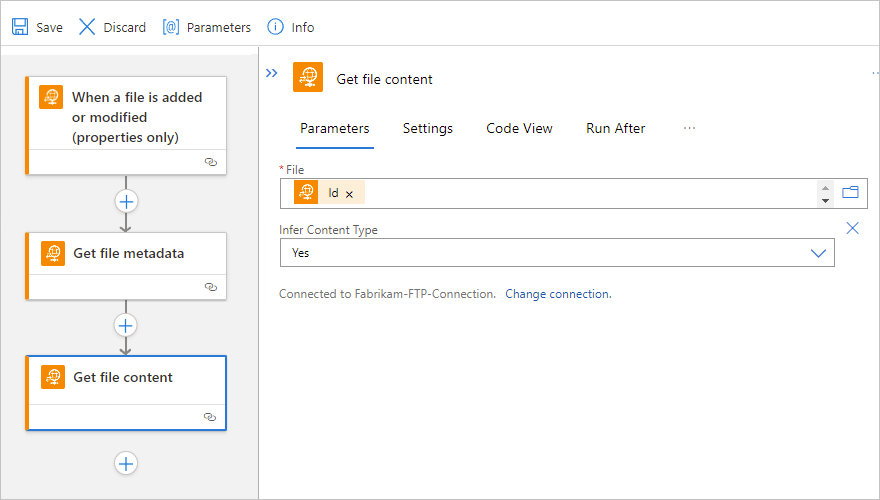Select the Get file metadata action card

126,254
